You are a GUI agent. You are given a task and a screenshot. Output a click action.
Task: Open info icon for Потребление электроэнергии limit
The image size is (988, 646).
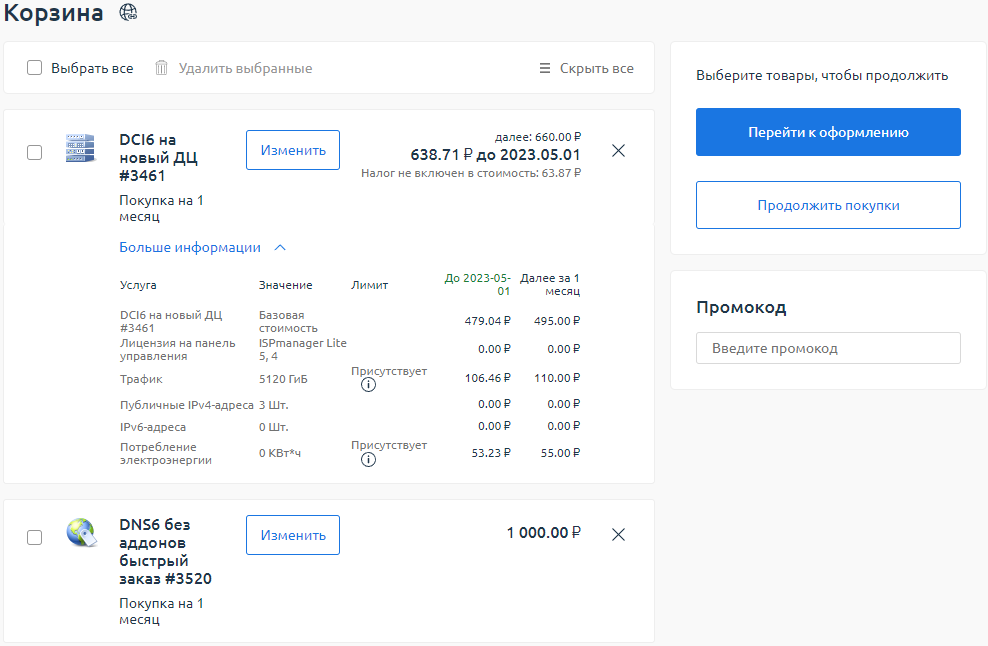(369, 459)
